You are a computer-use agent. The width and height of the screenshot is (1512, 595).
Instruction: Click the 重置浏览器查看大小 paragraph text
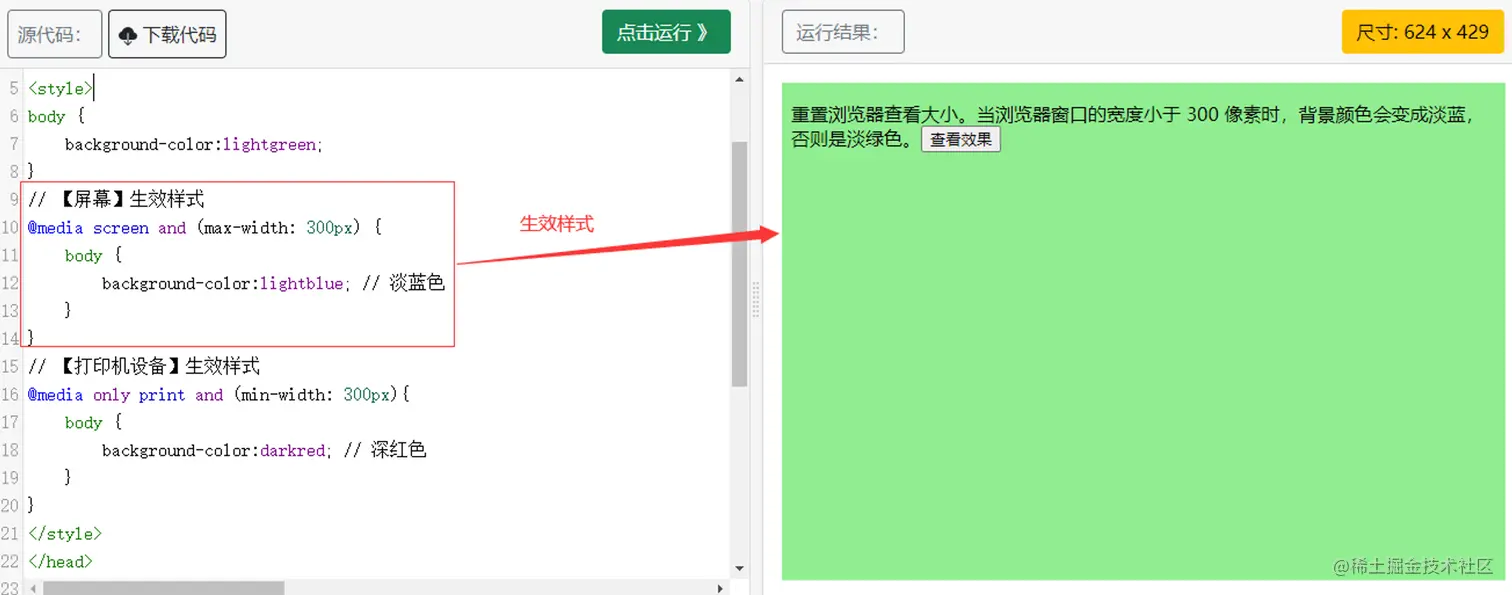1133,127
